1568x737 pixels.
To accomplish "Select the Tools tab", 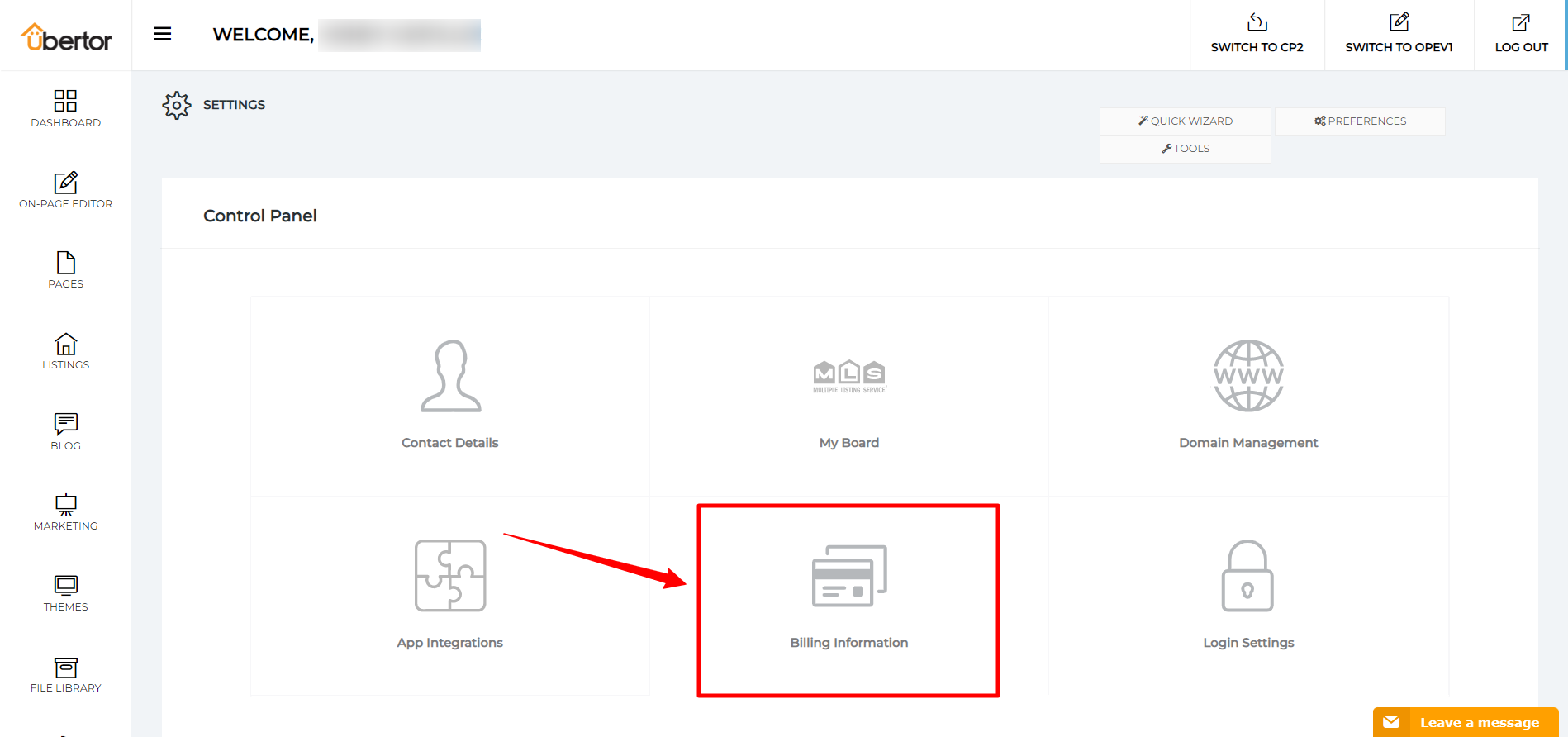I will 1185,149.
